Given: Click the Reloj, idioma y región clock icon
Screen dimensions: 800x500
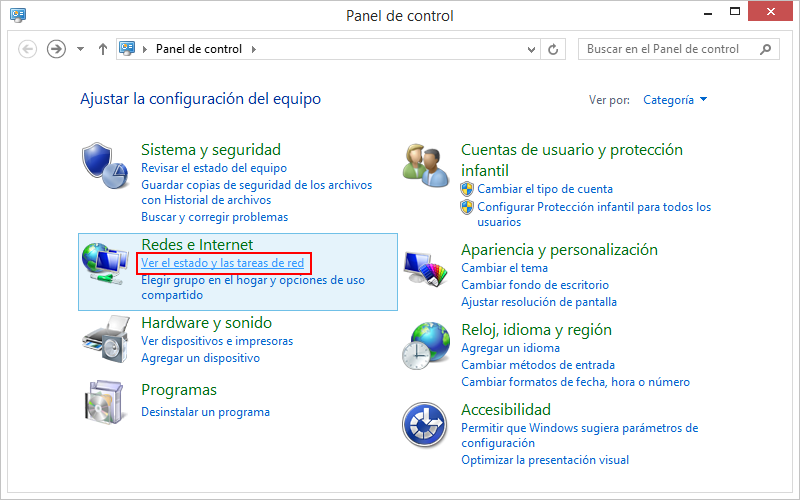Looking at the screenshot, I should (425, 345).
